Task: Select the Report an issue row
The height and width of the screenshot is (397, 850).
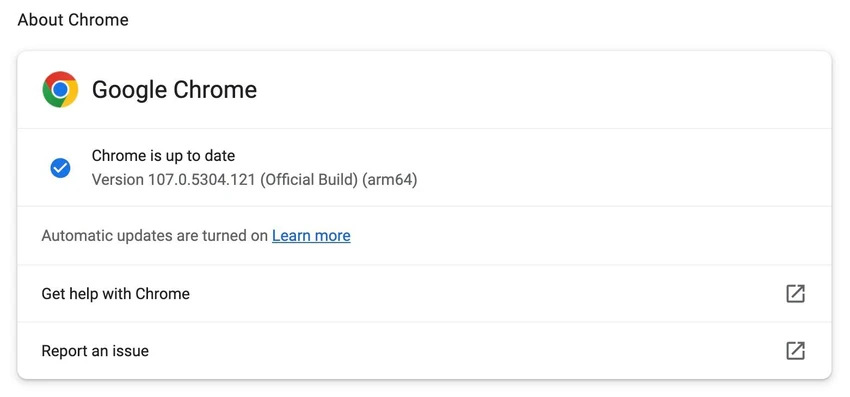Action: (424, 350)
